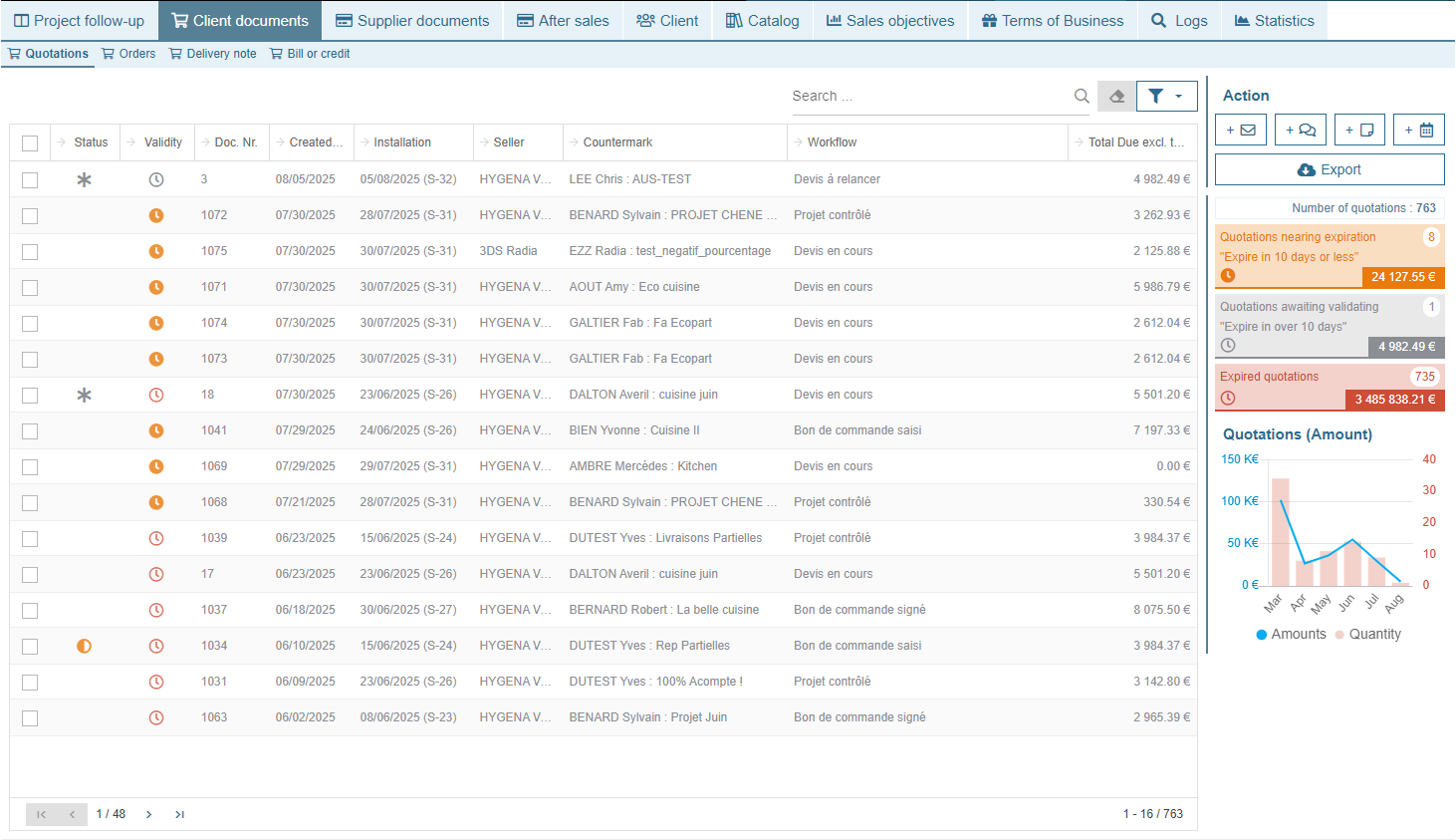Click the Export button

pyautogui.click(x=1329, y=170)
